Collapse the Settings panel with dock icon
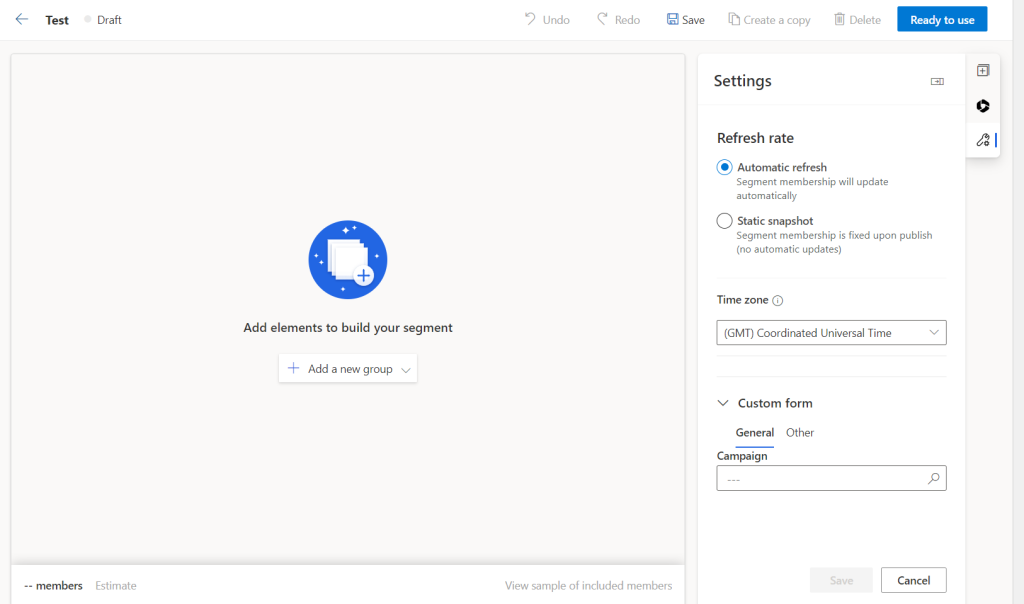 (x=937, y=82)
